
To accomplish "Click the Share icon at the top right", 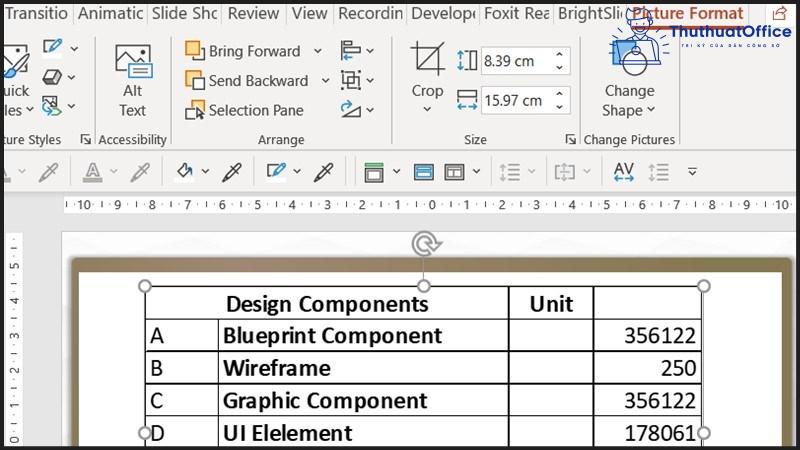I will (x=779, y=14).
